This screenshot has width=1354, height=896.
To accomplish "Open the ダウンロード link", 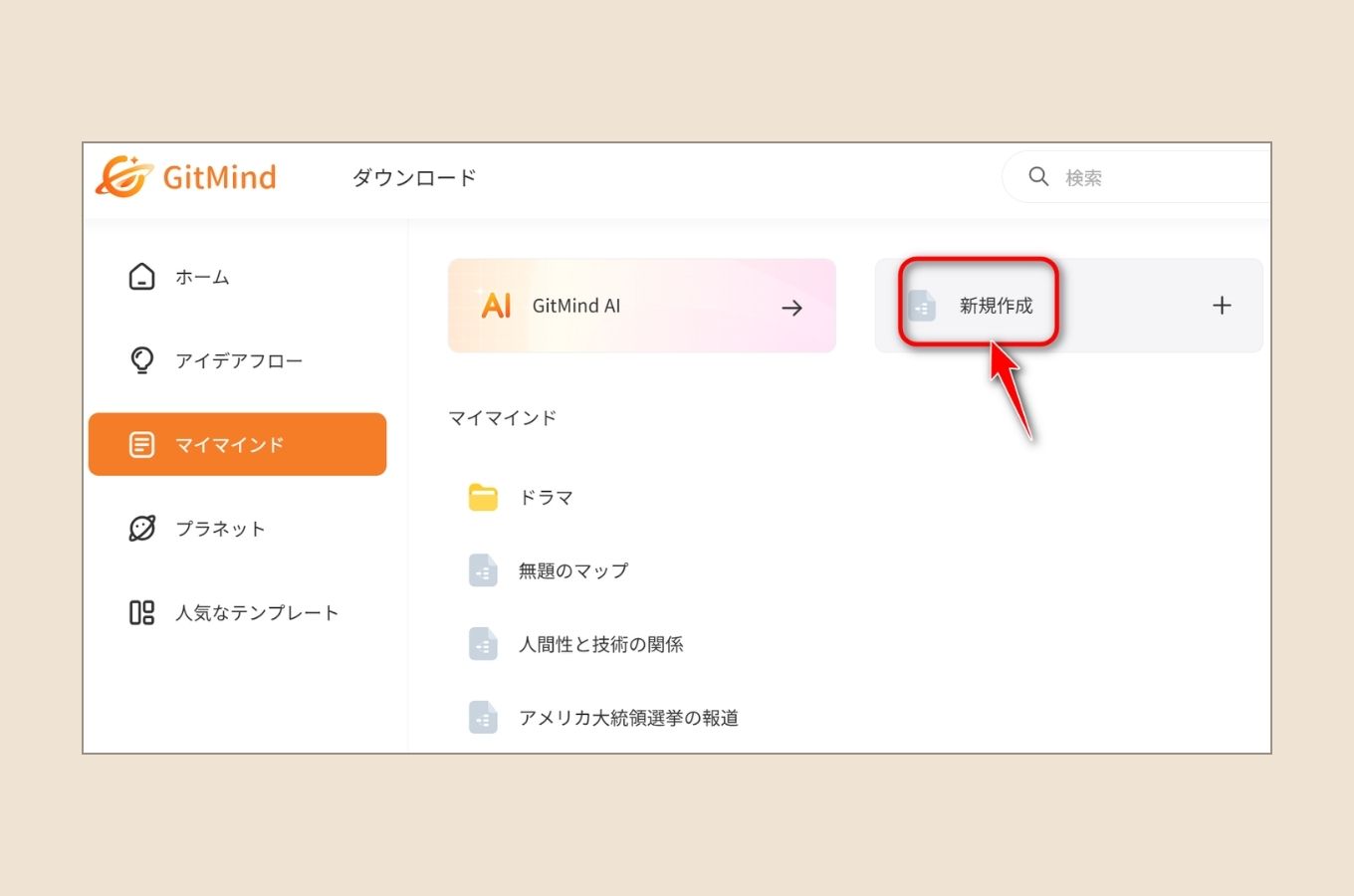I will click(414, 178).
